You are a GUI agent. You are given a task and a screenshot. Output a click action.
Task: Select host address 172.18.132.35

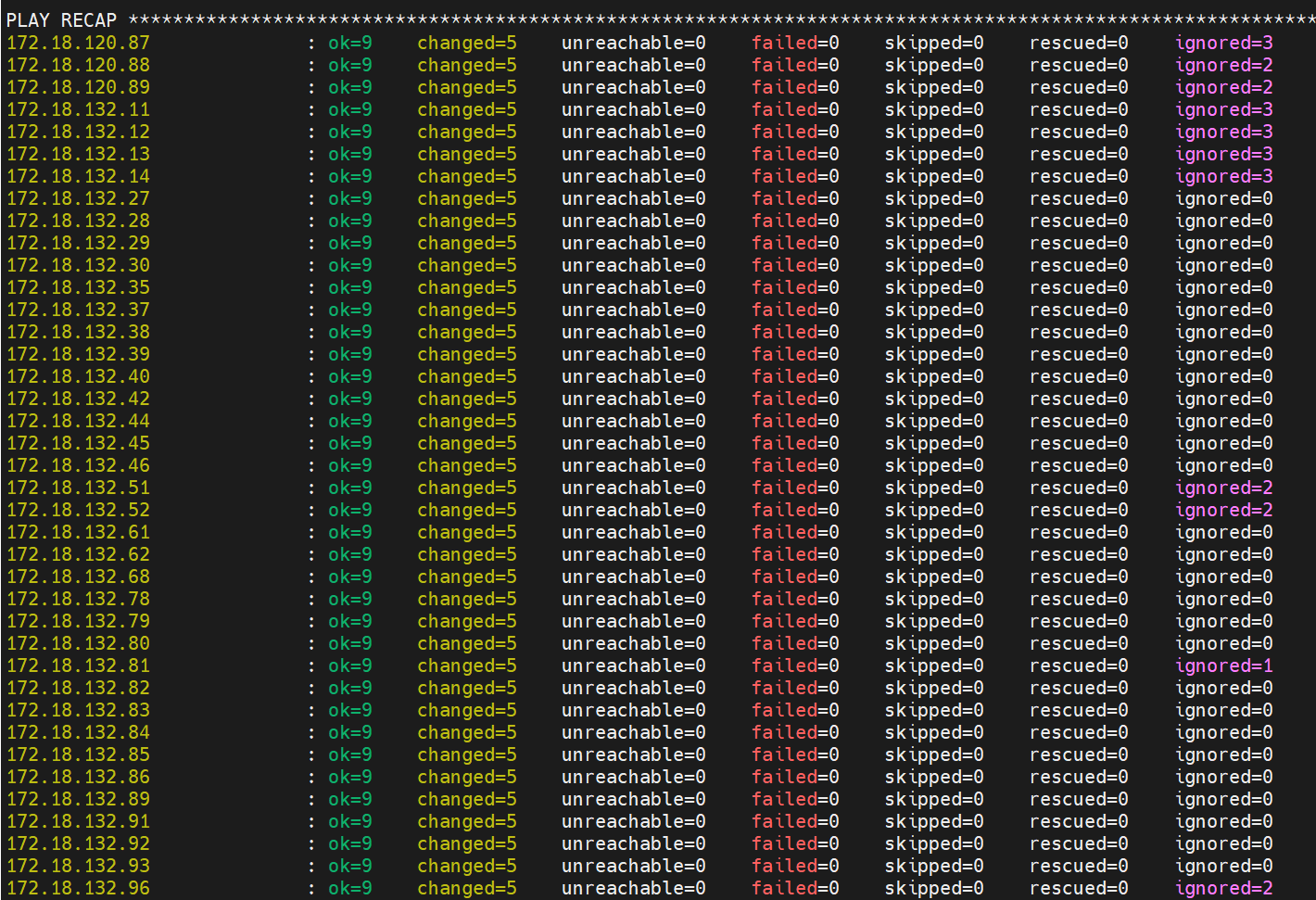[x=78, y=287]
